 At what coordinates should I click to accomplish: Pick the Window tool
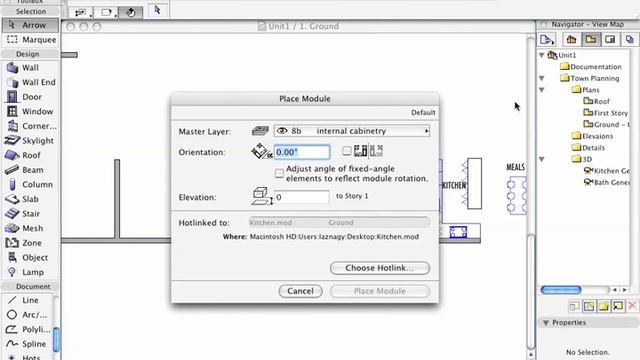(30, 111)
